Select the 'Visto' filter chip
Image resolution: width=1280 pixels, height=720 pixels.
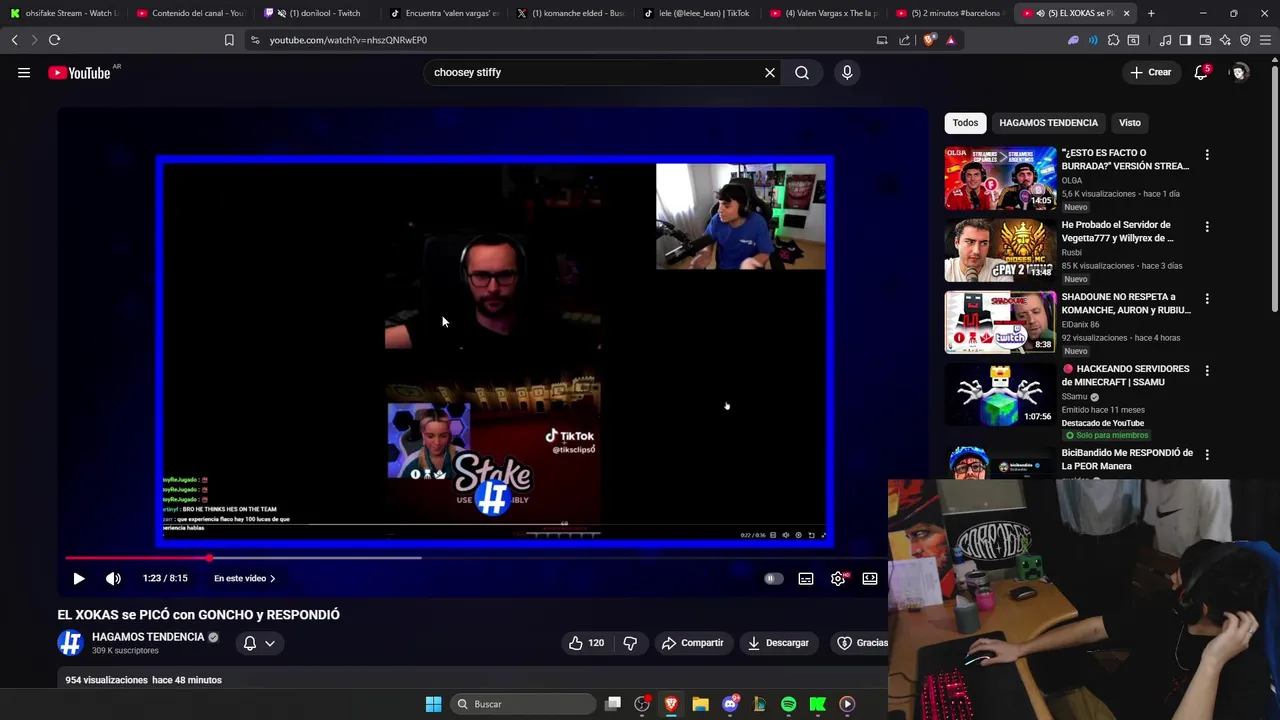click(1130, 123)
